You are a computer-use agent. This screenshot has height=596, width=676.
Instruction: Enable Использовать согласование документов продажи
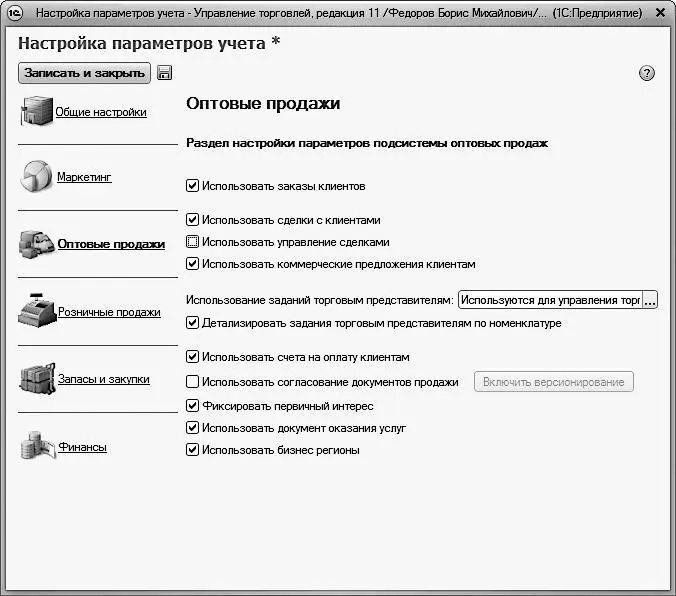pyautogui.click(x=193, y=382)
